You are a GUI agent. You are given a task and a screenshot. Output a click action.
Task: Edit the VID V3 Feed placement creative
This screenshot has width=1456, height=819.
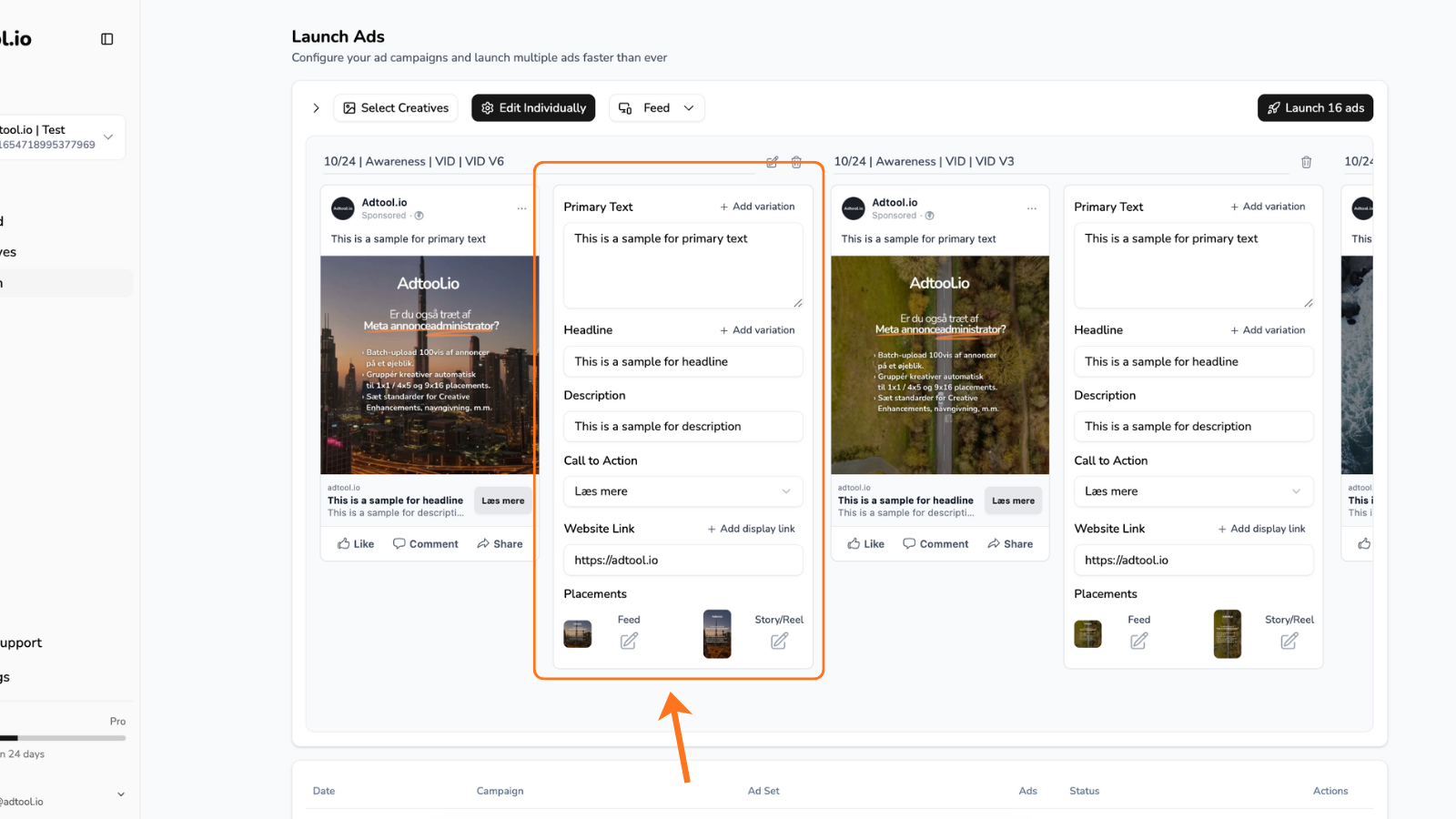1138,641
